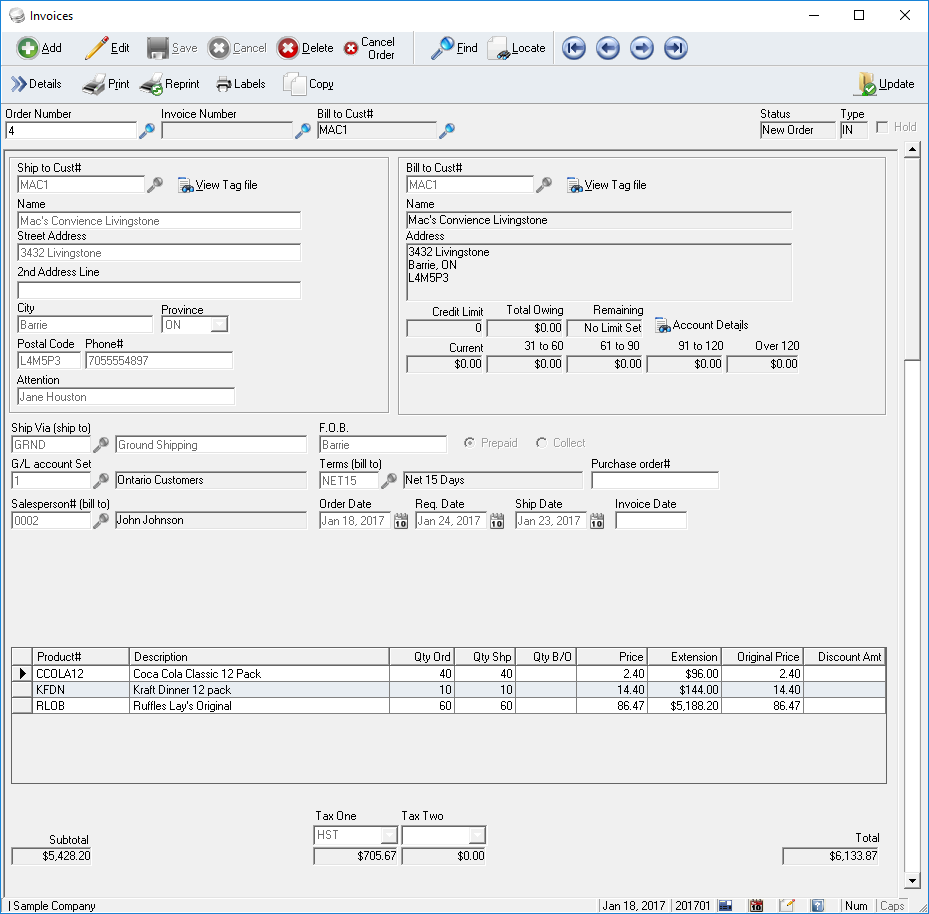Select the Prepaid radio button

469,443
